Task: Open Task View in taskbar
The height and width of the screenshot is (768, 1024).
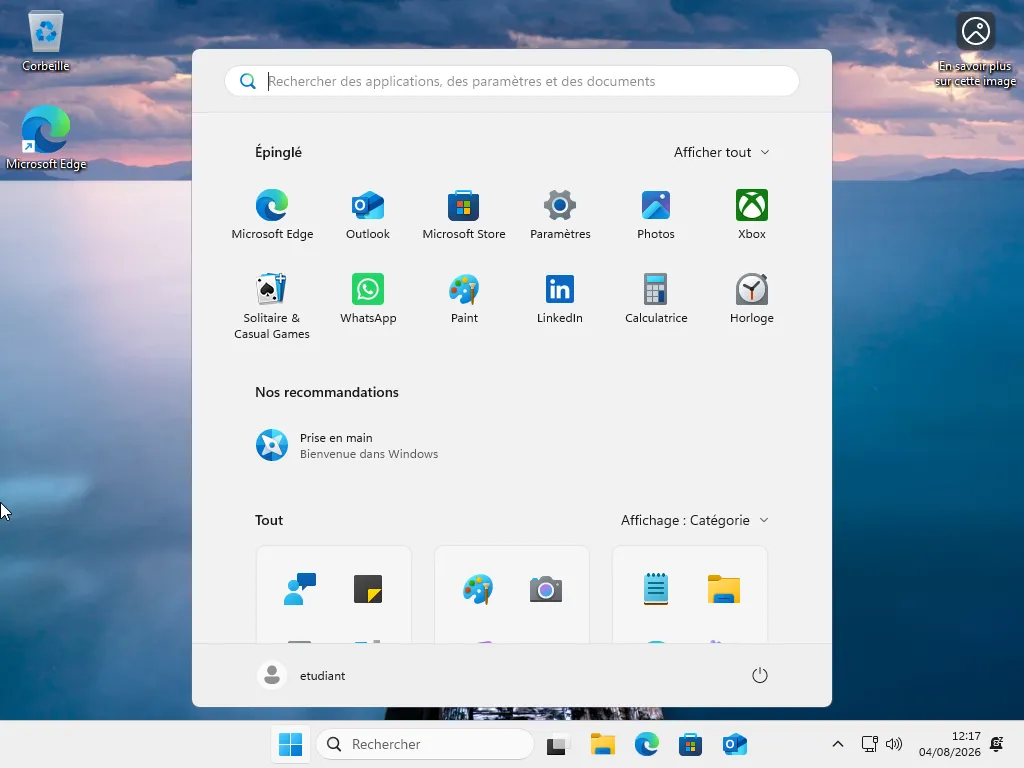Action: click(x=556, y=744)
